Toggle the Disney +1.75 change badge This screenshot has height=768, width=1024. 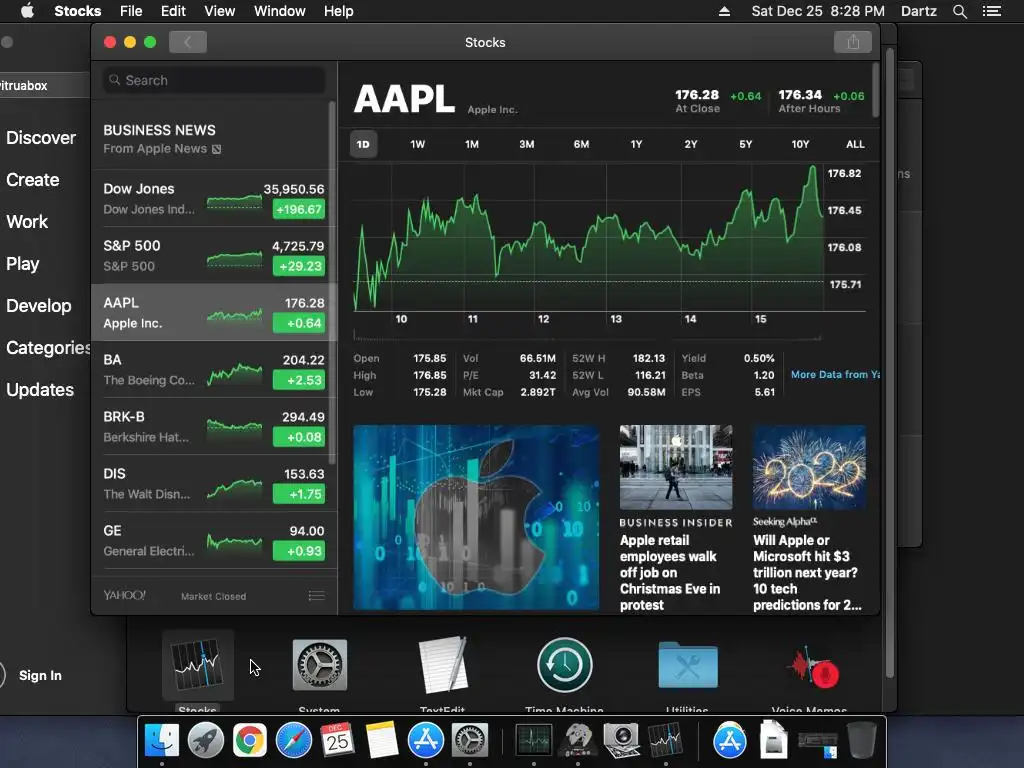pos(298,494)
